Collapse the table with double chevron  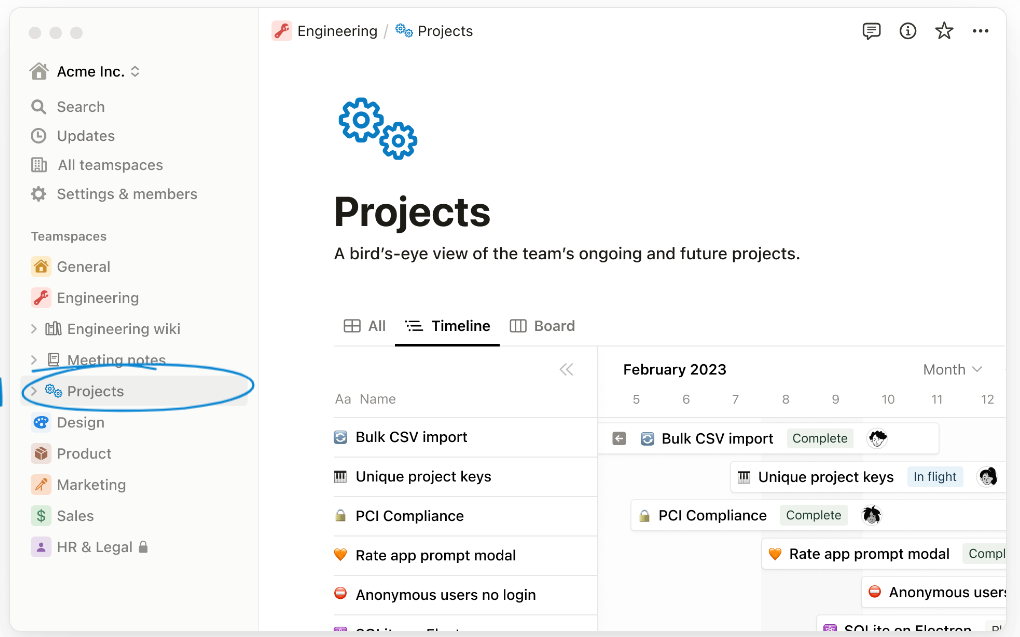click(566, 370)
